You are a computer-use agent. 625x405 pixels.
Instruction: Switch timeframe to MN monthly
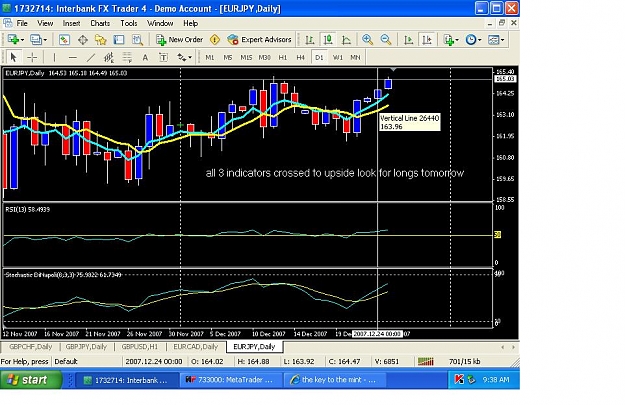[x=355, y=57]
